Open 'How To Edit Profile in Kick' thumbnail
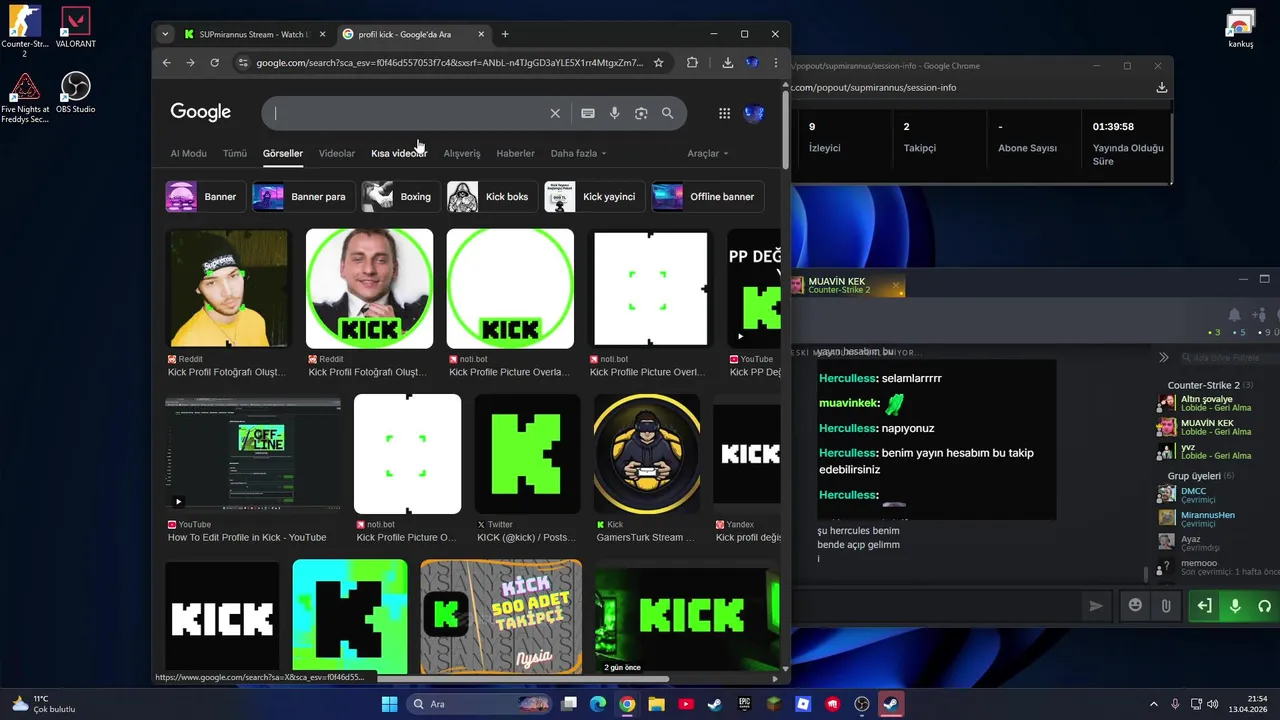 253,454
